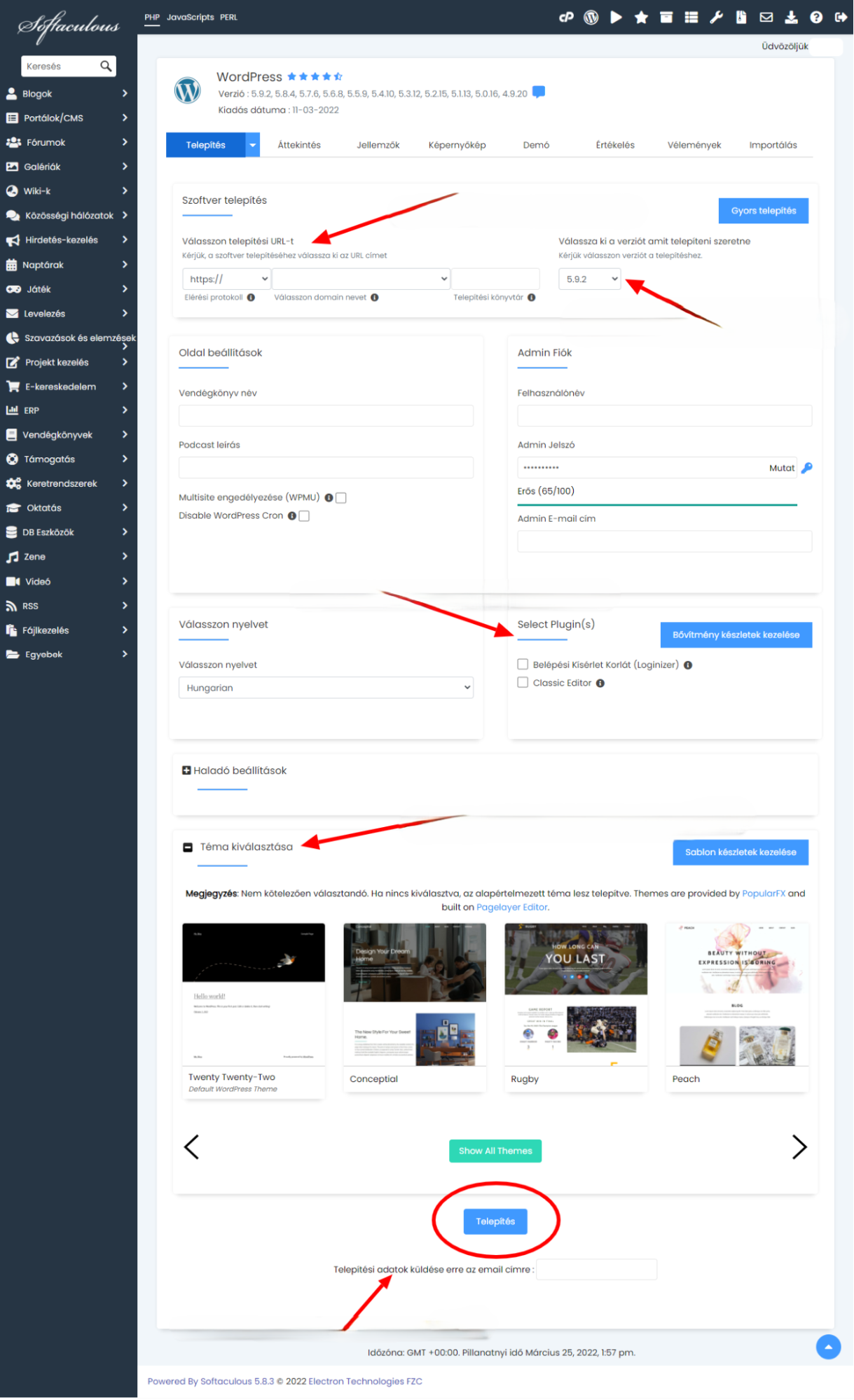Open the domain name dropdown
Screen dimensions: 854x1400
(x=361, y=279)
